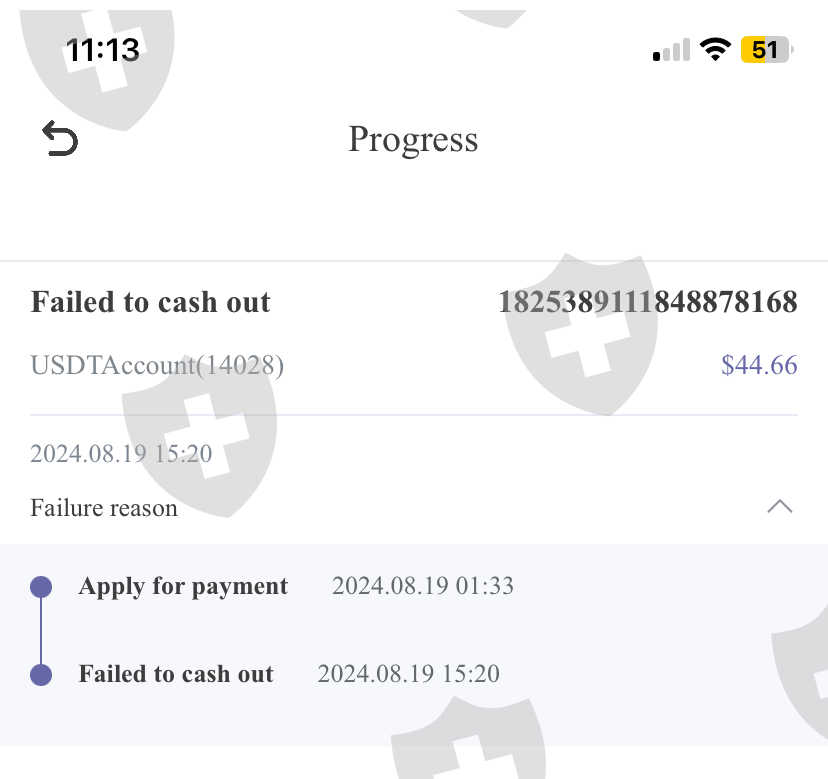Image resolution: width=828 pixels, height=779 pixels.
Task: Tap the 11:13 status bar clock
Action: [x=103, y=49]
